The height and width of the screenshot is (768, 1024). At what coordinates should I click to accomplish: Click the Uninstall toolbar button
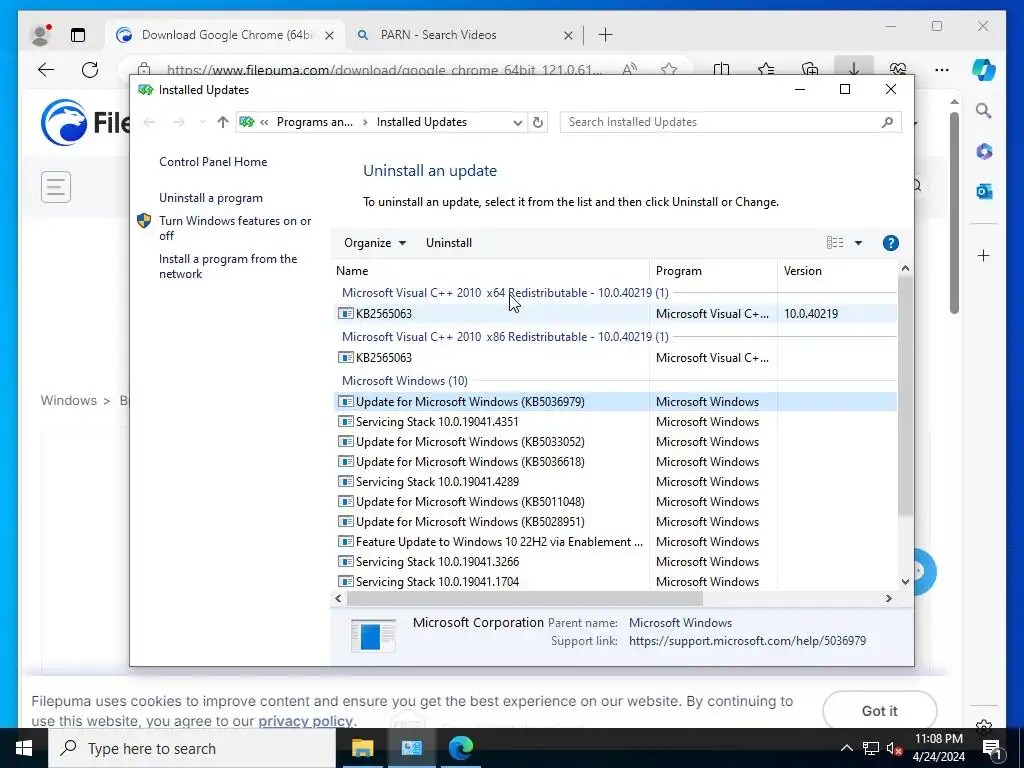click(x=449, y=243)
